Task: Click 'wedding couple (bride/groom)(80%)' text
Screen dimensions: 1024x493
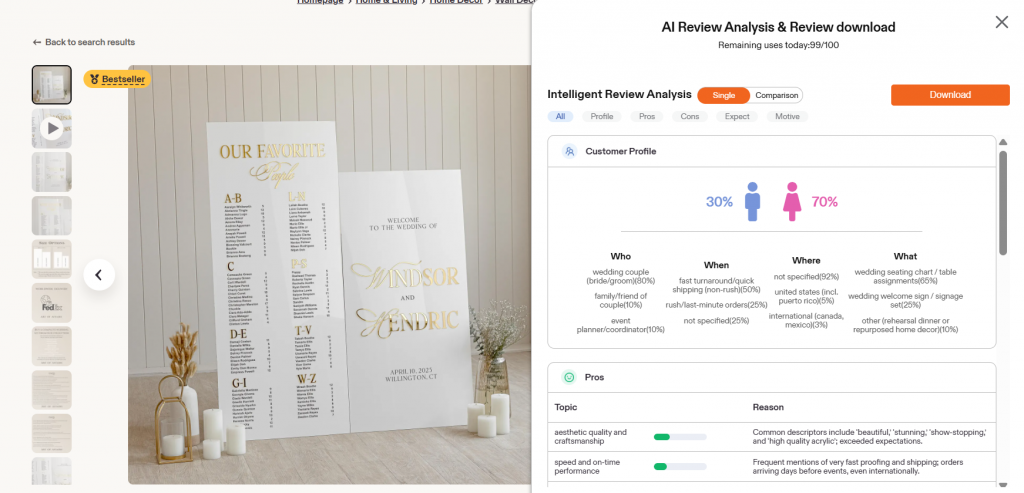Action: (620, 276)
